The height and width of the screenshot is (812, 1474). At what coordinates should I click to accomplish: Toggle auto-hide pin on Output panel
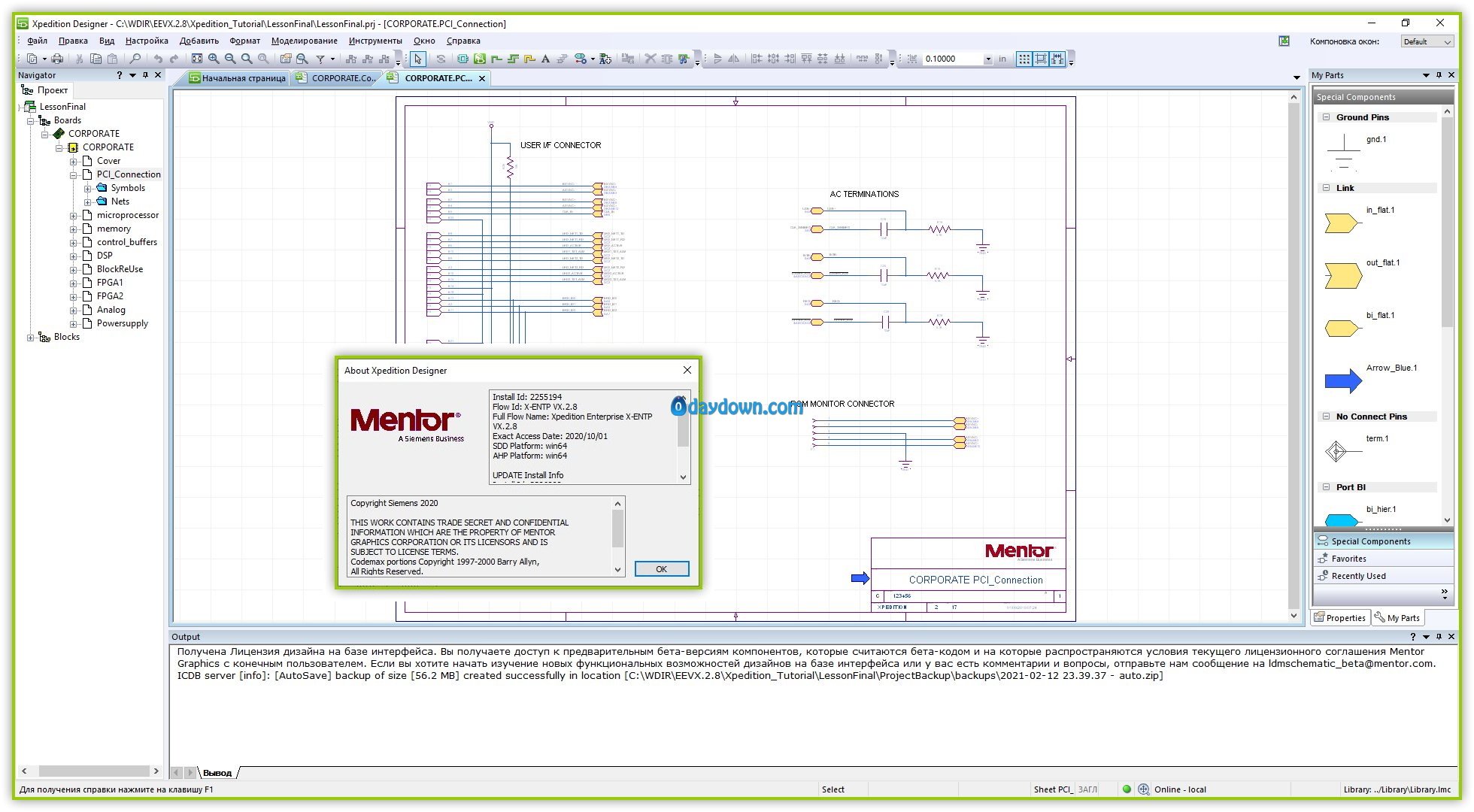pos(1439,637)
